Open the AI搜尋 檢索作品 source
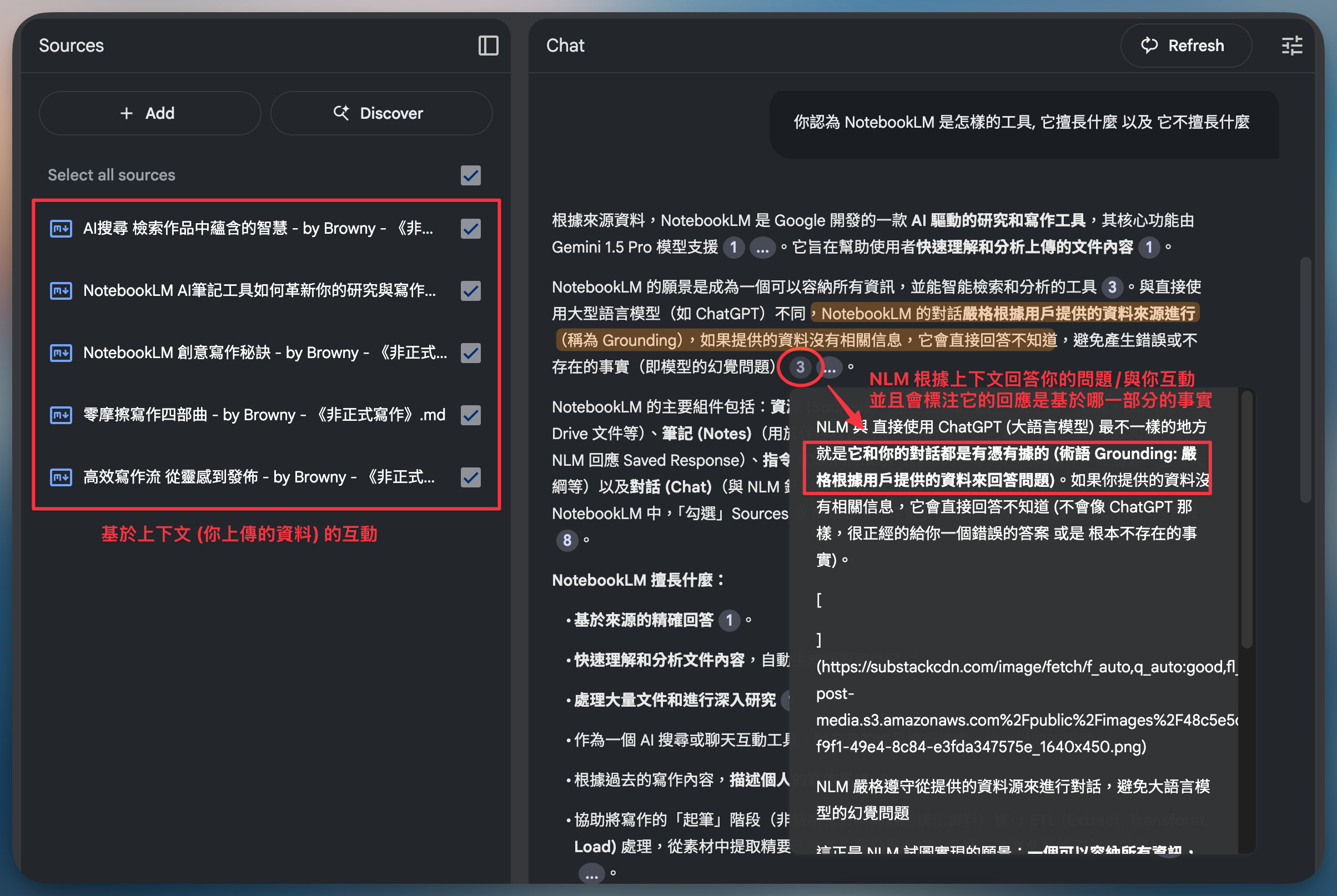Image resolution: width=1337 pixels, height=896 pixels. pos(258,229)
